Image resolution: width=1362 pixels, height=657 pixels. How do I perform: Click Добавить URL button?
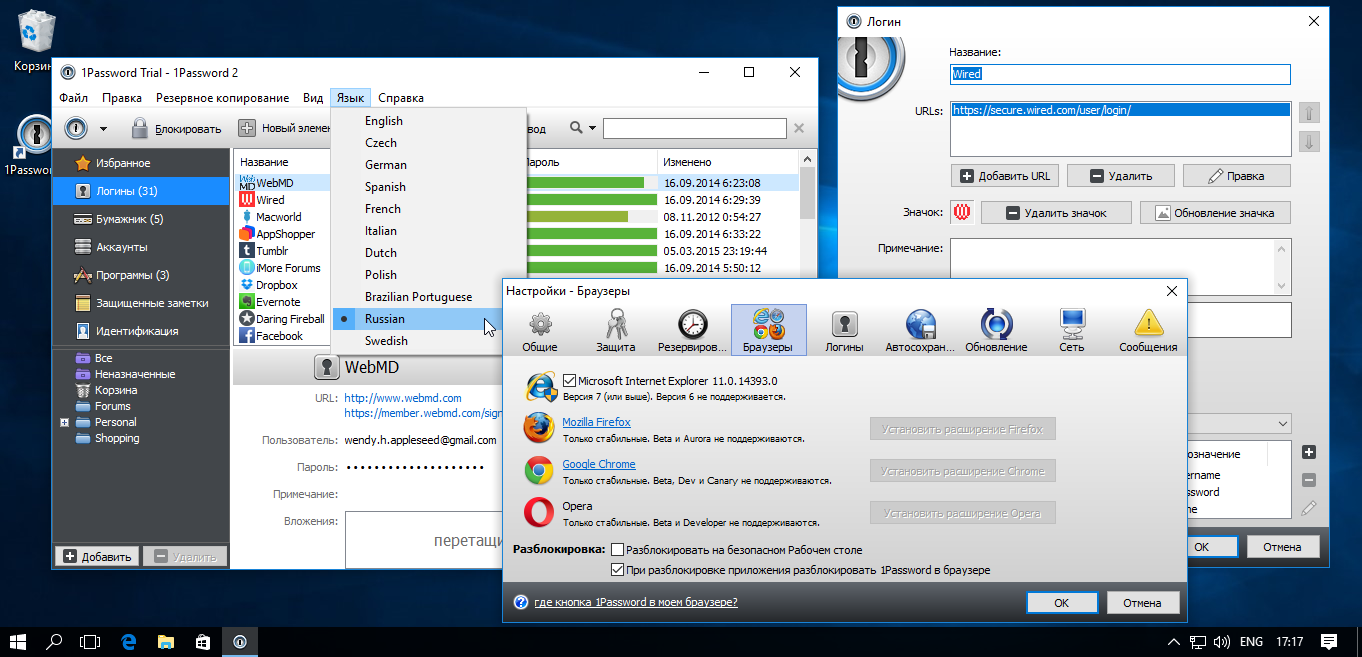pos(1005,176)
